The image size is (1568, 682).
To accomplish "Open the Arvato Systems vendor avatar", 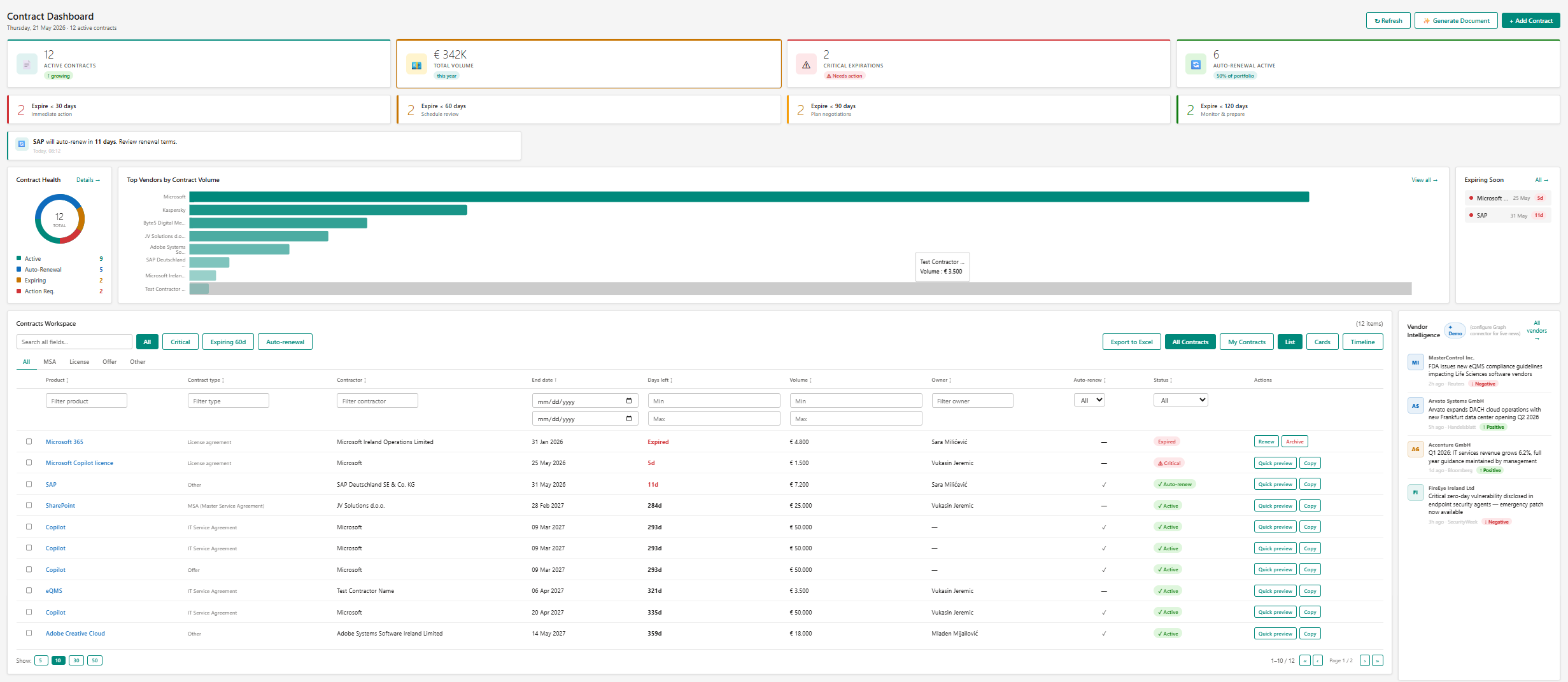I will tap(1415, 405).
